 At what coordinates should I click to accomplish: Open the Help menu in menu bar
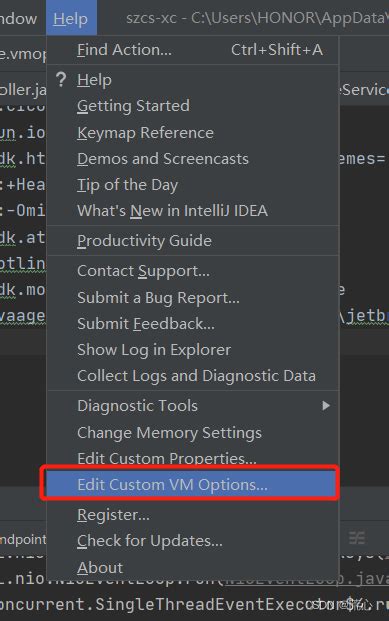coord(71,18)
